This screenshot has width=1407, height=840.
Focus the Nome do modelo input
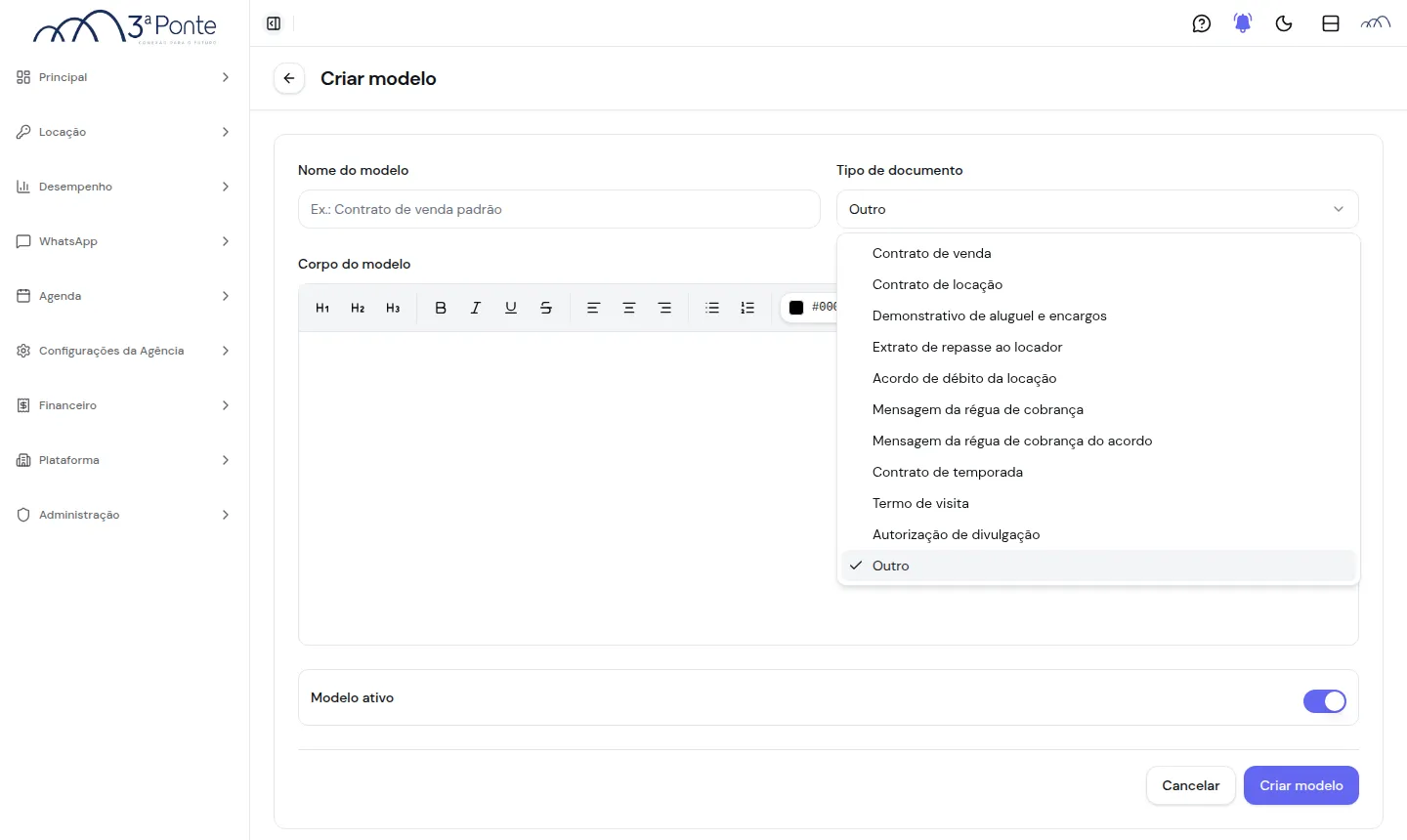(559, 209)
